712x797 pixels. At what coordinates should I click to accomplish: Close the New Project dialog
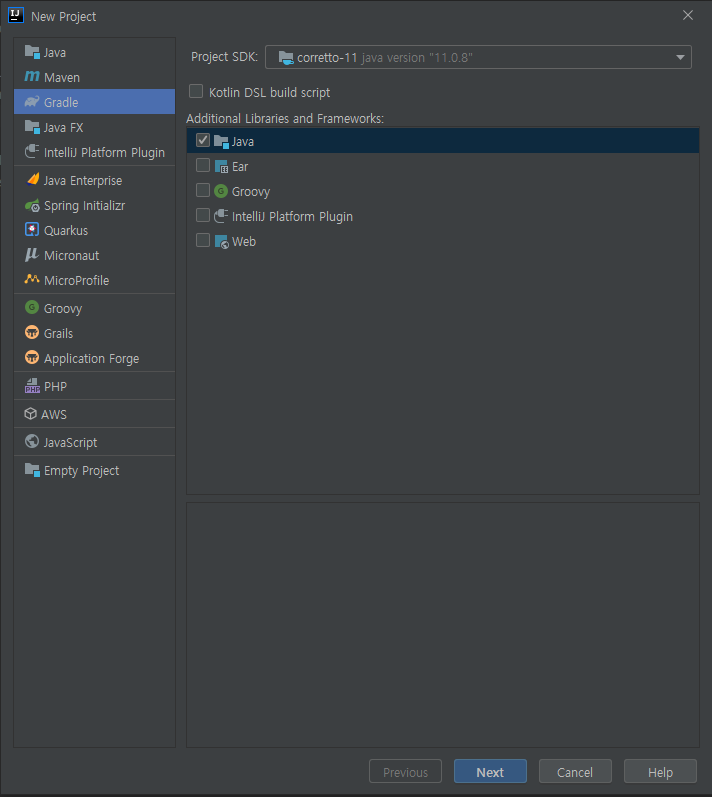click(x=688, y=15)
